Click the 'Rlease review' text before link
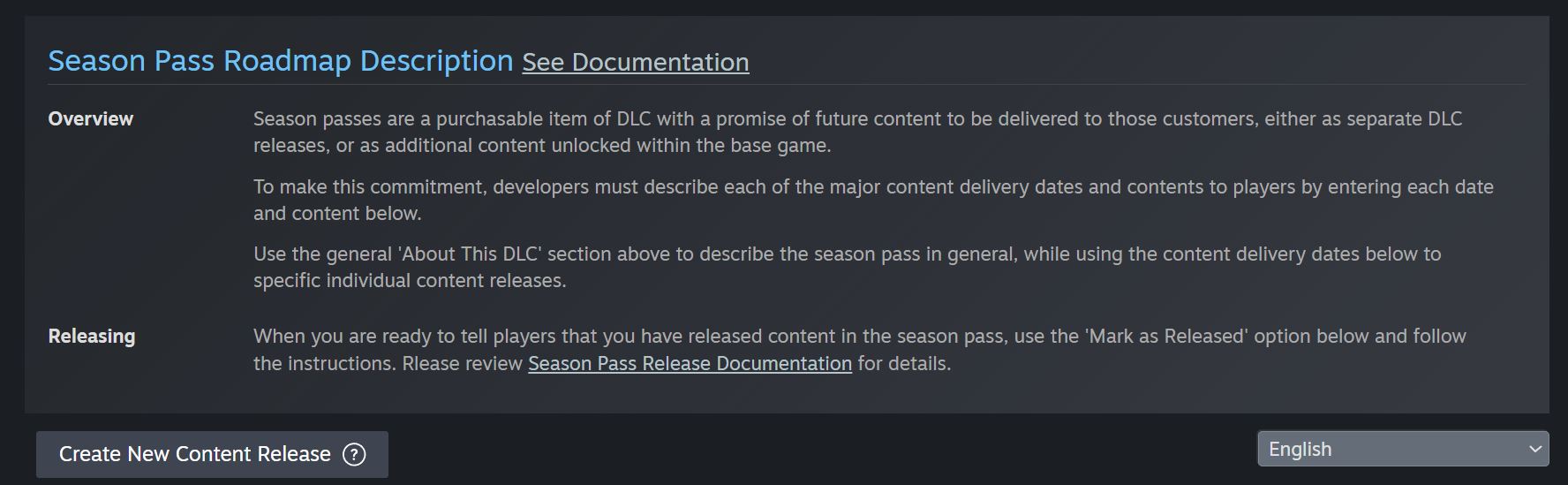This screenshot has height=485, width=1568. [x=463, y=363]
